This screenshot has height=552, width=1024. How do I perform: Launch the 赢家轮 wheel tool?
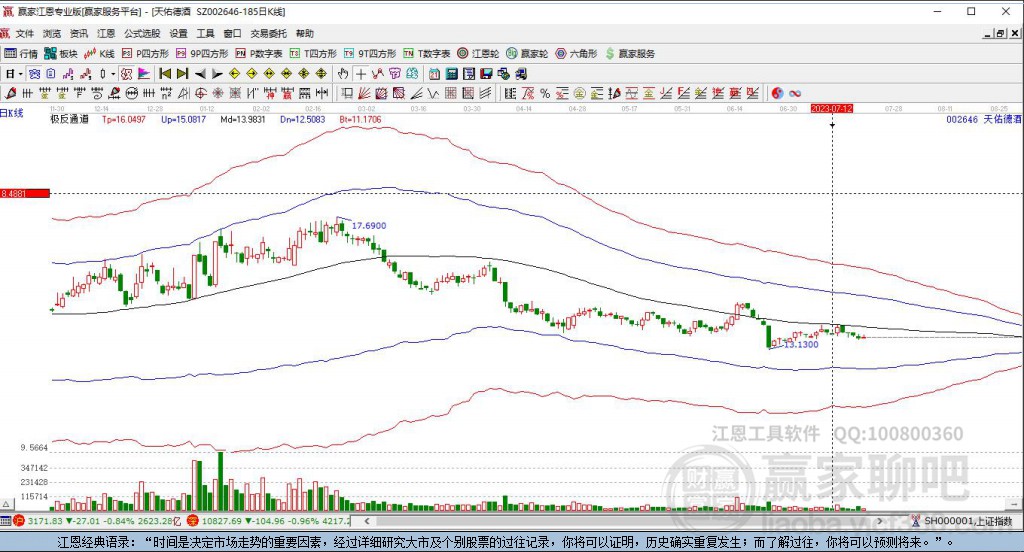point(527,54)
